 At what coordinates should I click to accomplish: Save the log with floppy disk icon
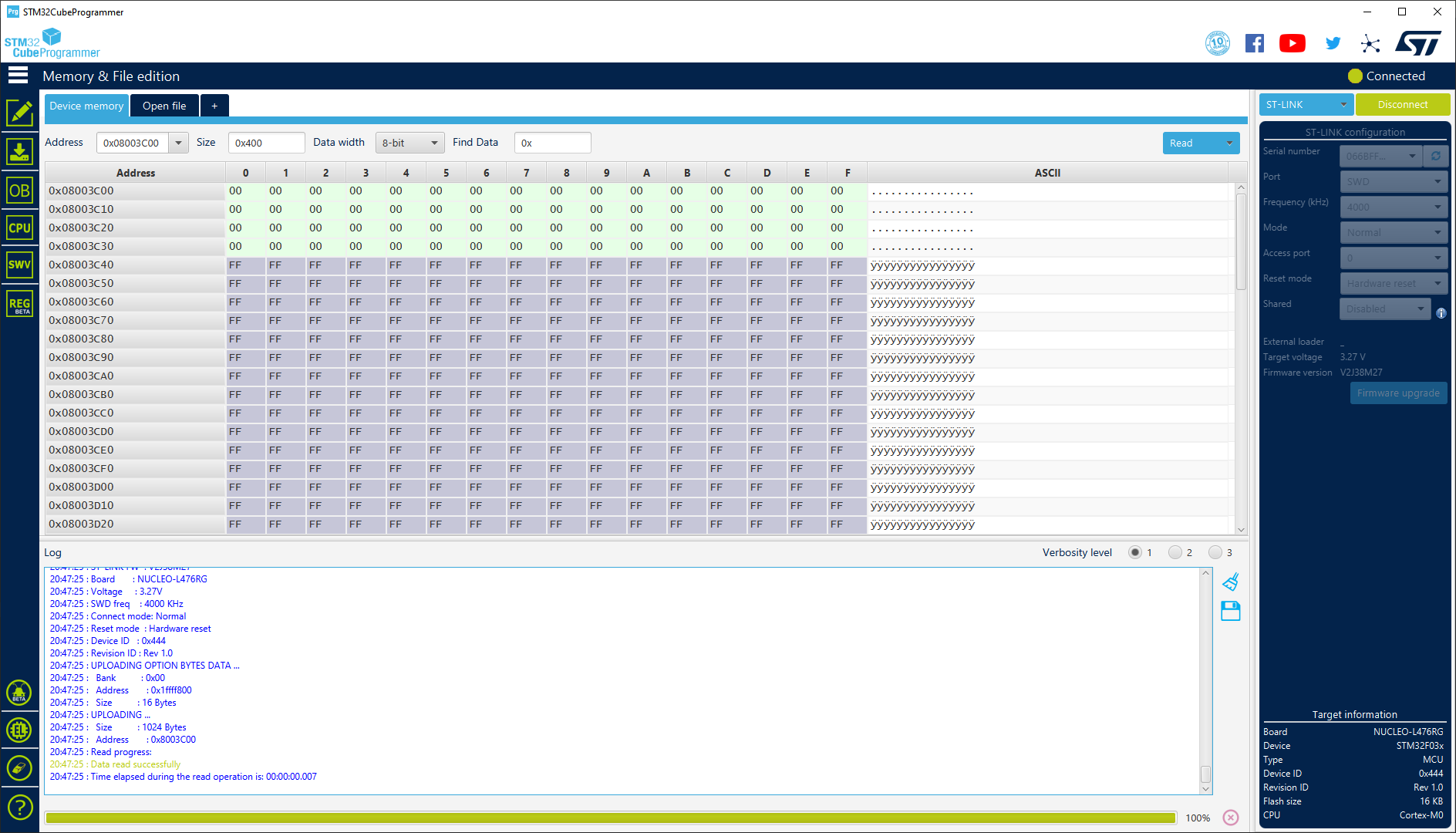(1231, 612)
